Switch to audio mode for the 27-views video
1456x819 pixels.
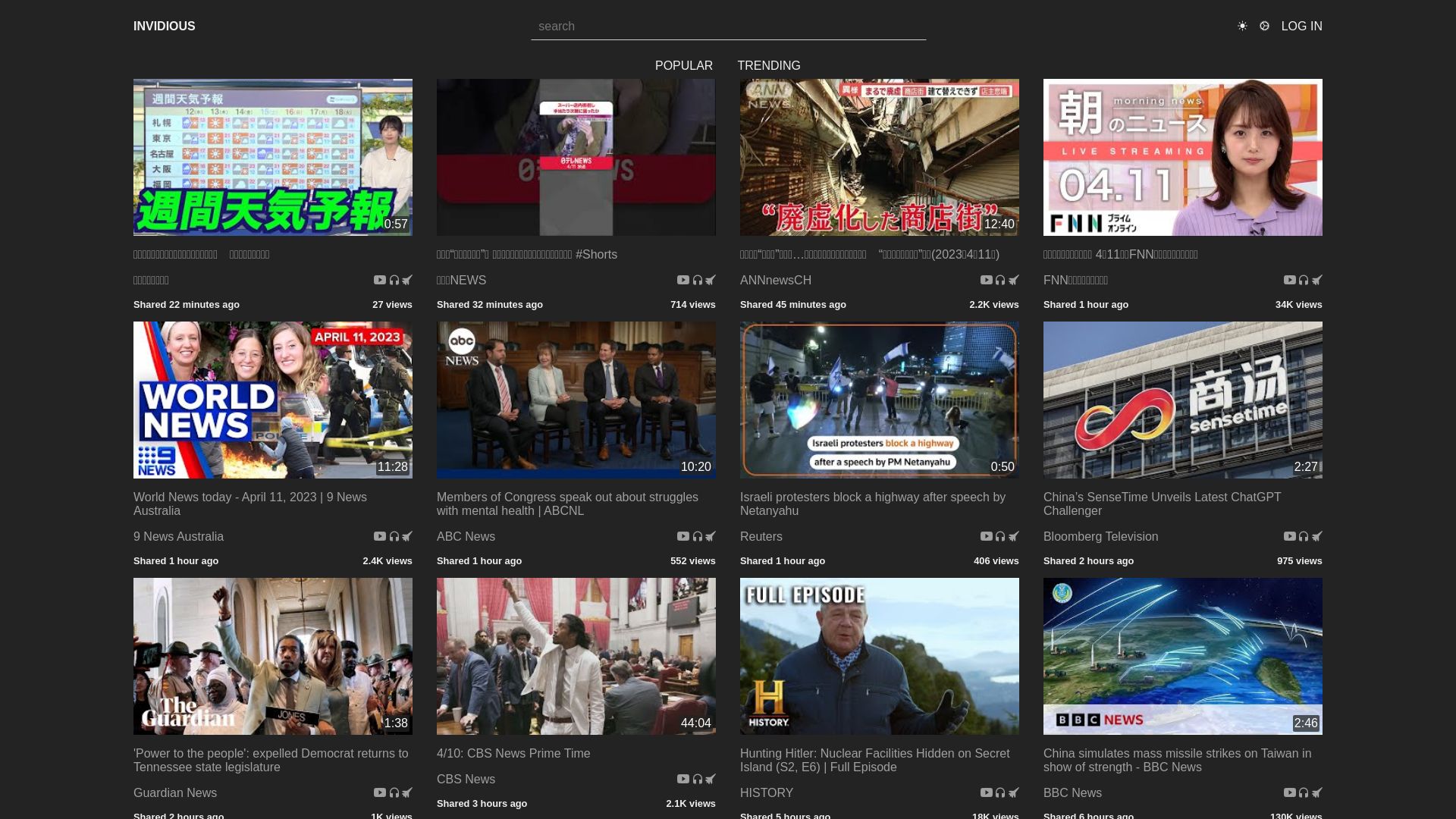coord(394,280)
